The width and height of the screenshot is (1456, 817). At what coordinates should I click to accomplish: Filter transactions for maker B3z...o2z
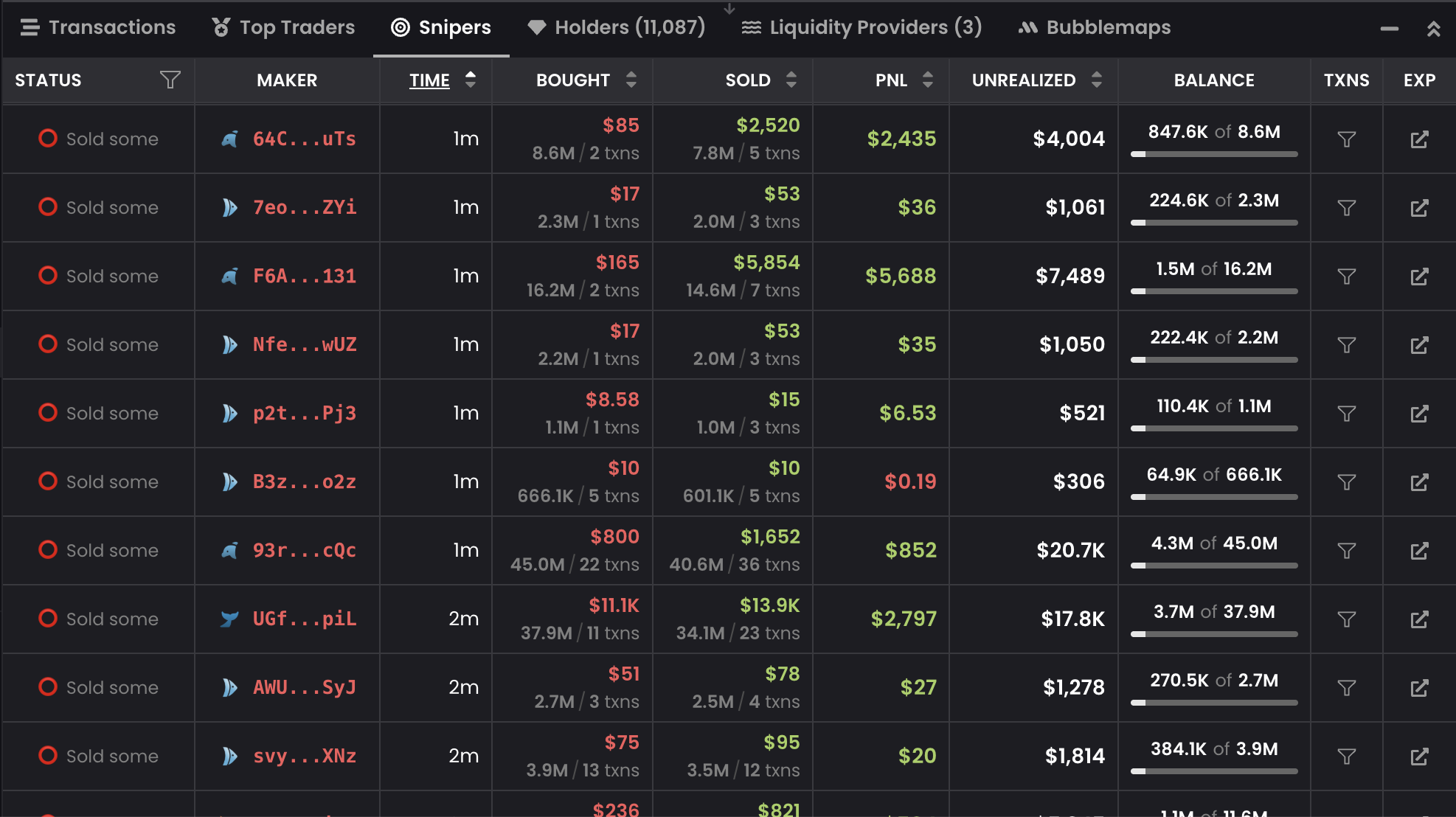1346,482
